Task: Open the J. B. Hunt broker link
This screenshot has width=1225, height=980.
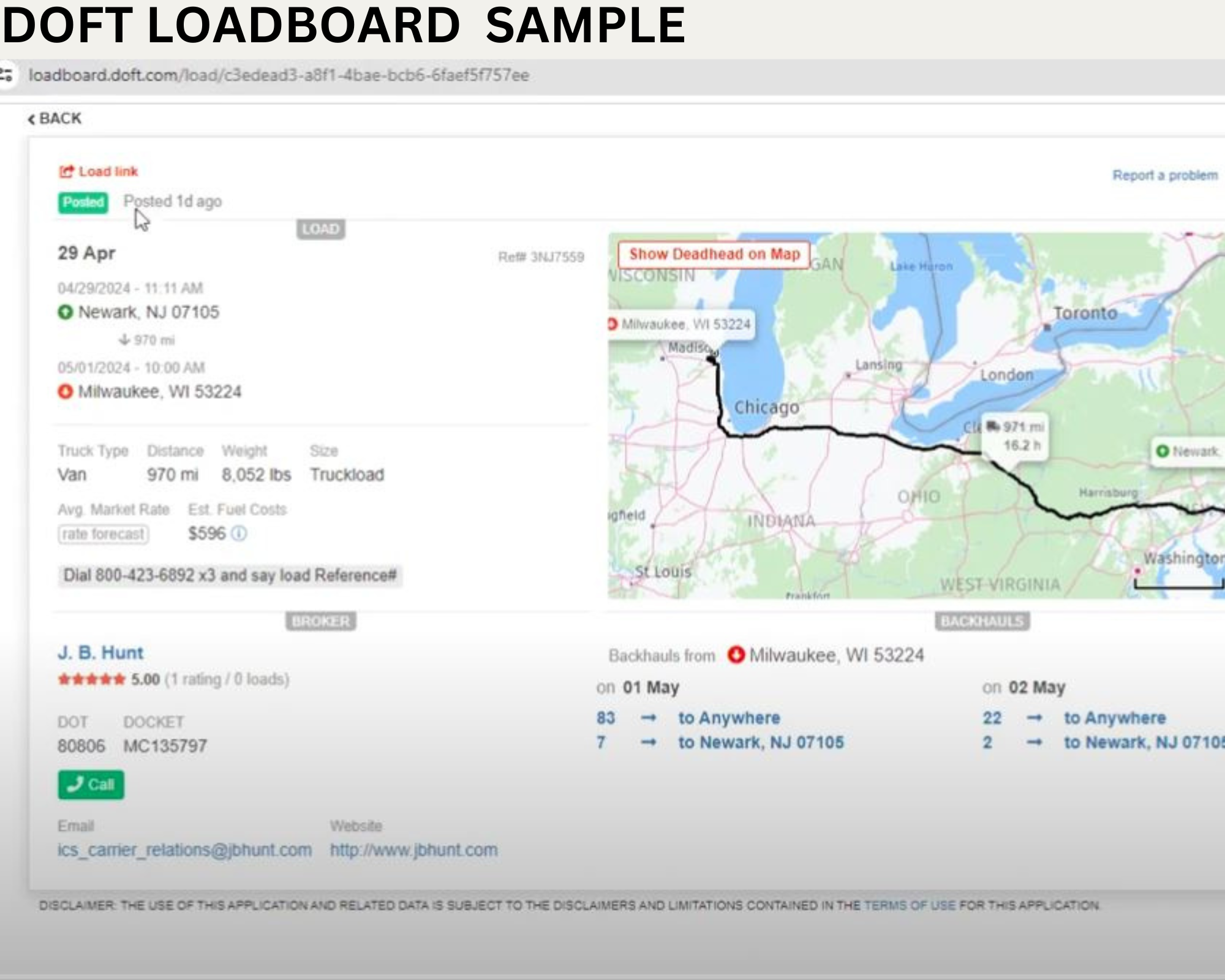Action: (x=100, y=653)
